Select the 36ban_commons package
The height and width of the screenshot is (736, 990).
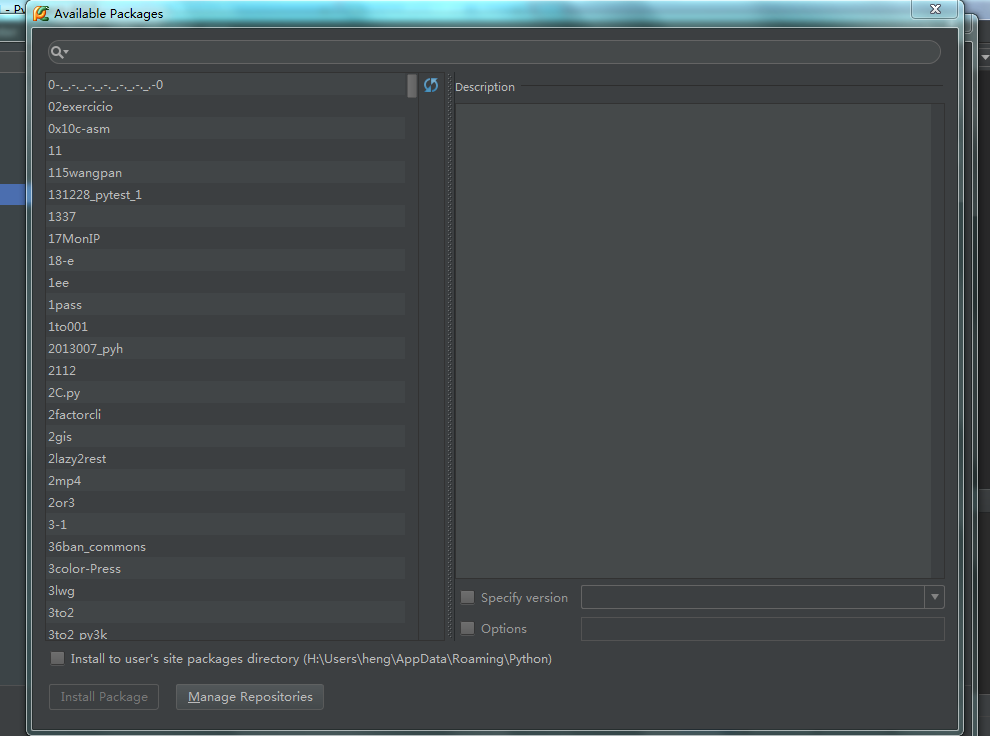(x=225, y=547)
